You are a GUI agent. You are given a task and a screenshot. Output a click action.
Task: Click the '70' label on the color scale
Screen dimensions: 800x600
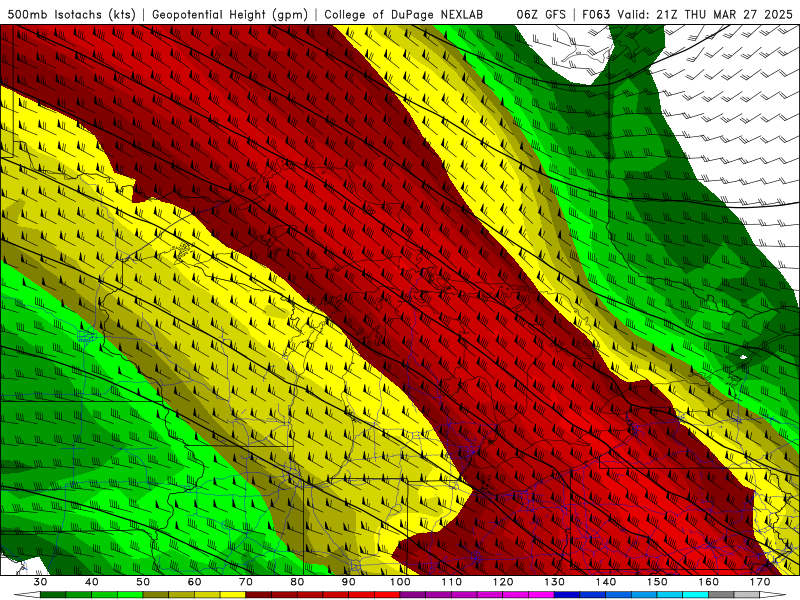(246, 582)
